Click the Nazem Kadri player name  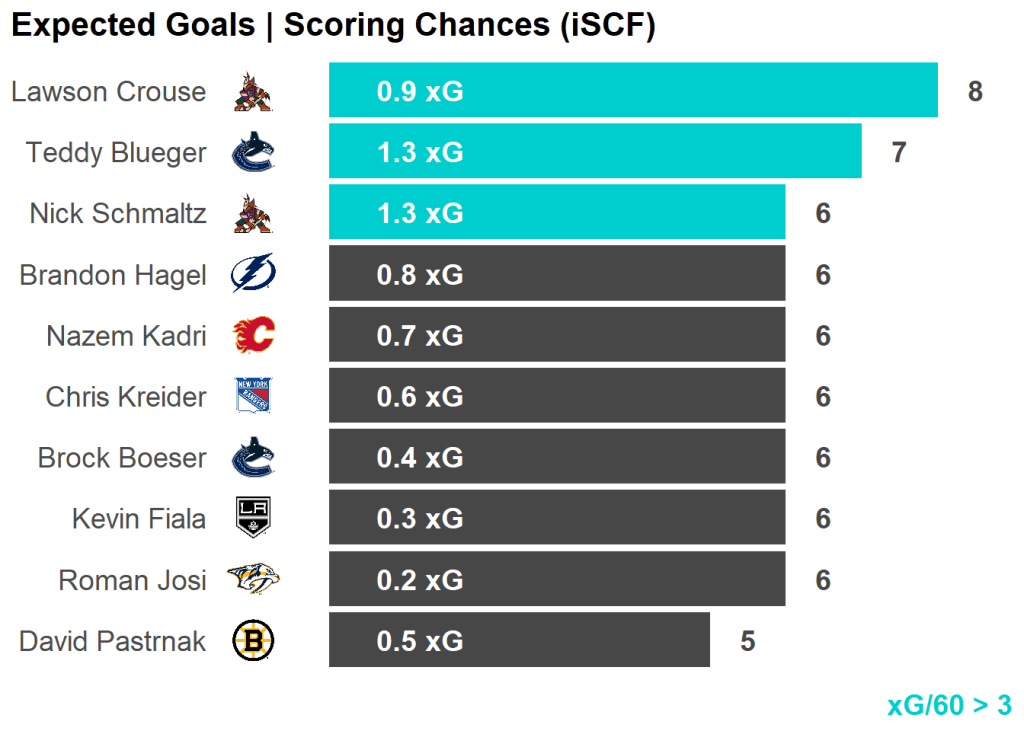126,336
